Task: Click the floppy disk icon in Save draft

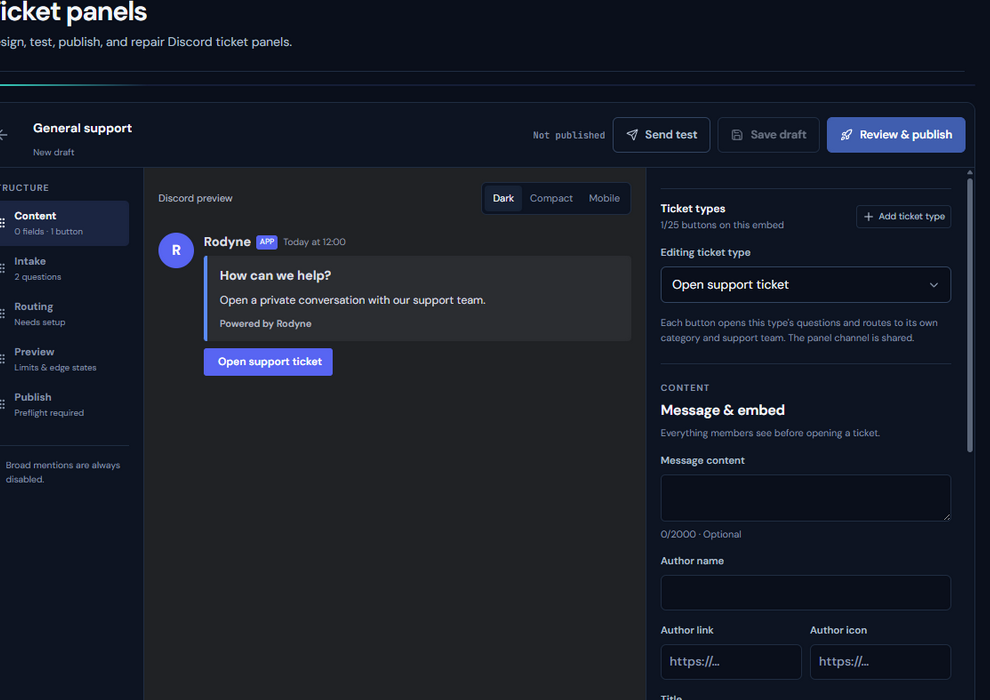Action: [737, 134]
